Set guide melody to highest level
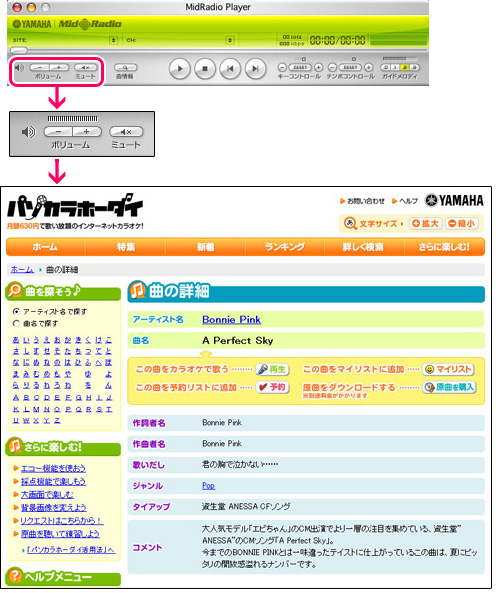The height and width of the screenshot is (593, 500). (x=415, y=68)
